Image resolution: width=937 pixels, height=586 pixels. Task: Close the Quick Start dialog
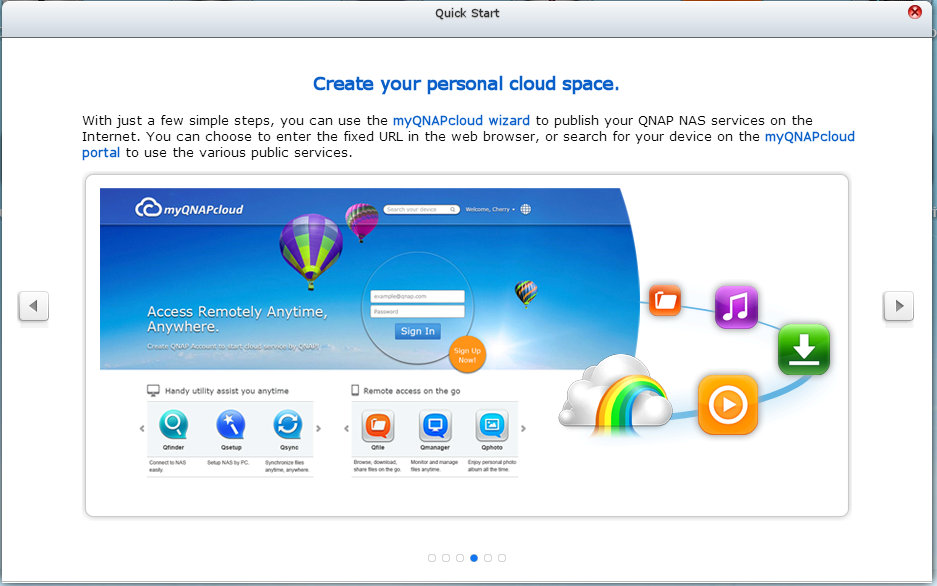914,12
